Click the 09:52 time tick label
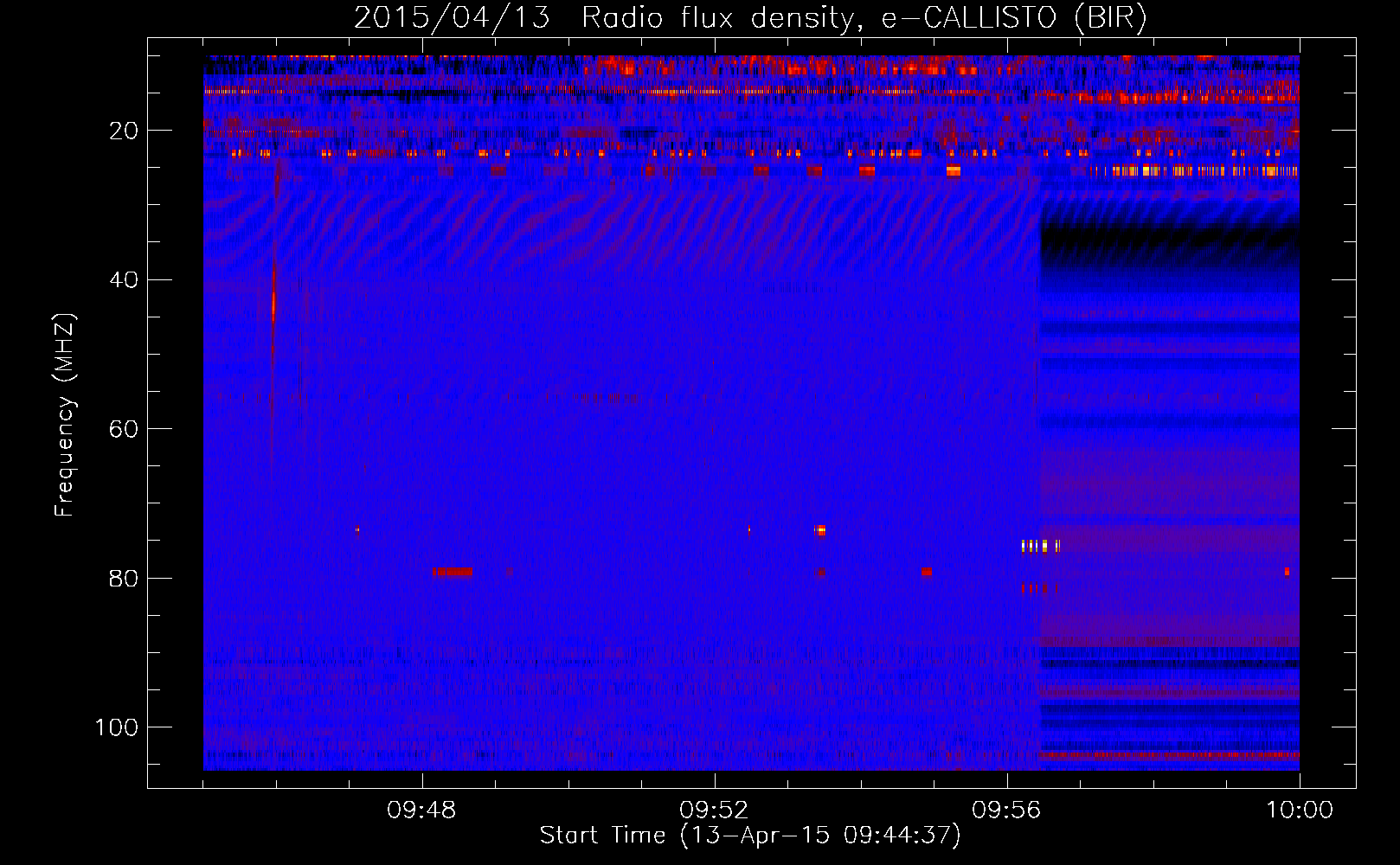Screen dimensions: 1400x865 [714, 811]
